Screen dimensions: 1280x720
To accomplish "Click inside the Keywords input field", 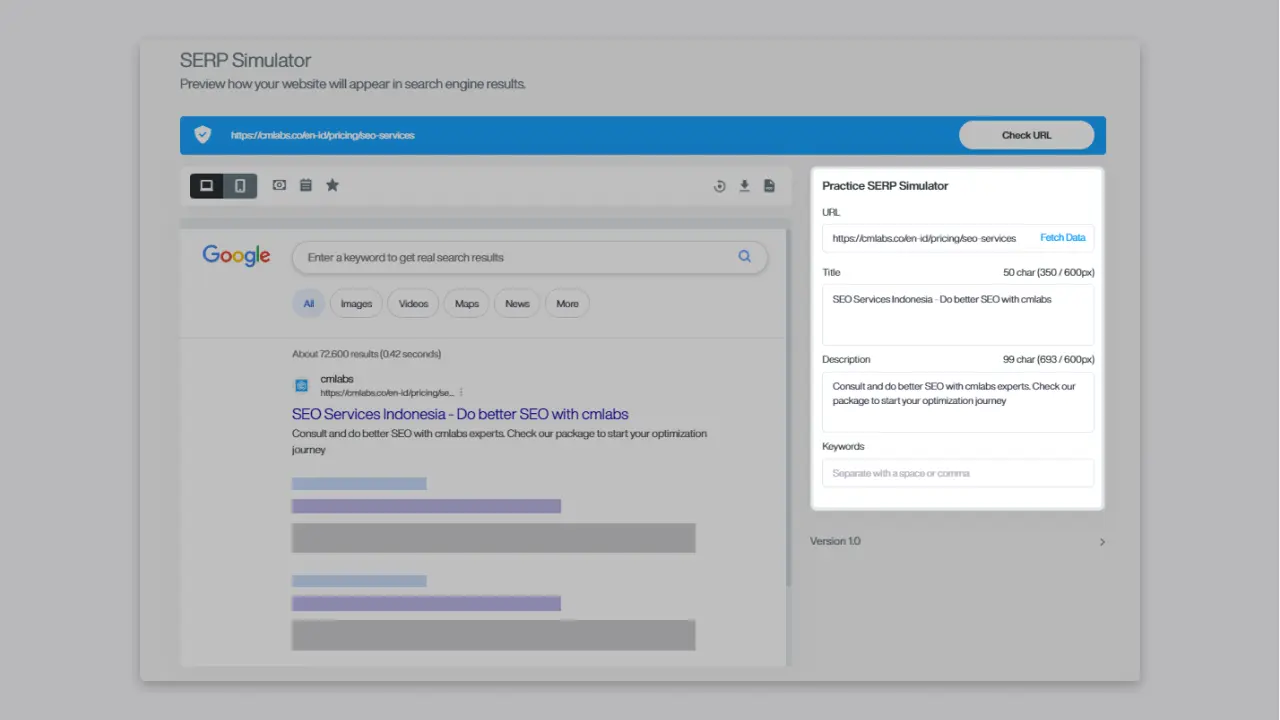I will (957, 472).
